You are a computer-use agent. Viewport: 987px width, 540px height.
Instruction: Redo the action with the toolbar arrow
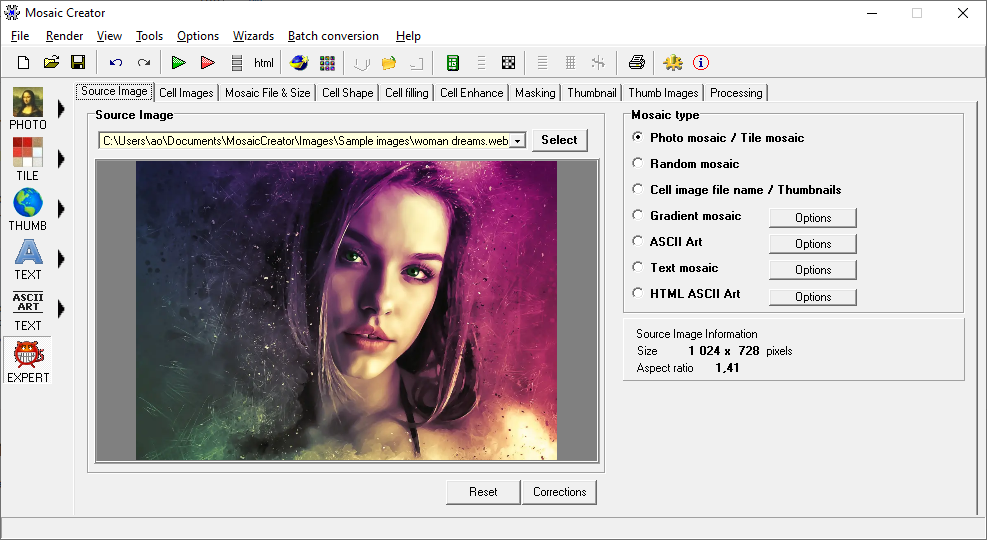point(144,62)
